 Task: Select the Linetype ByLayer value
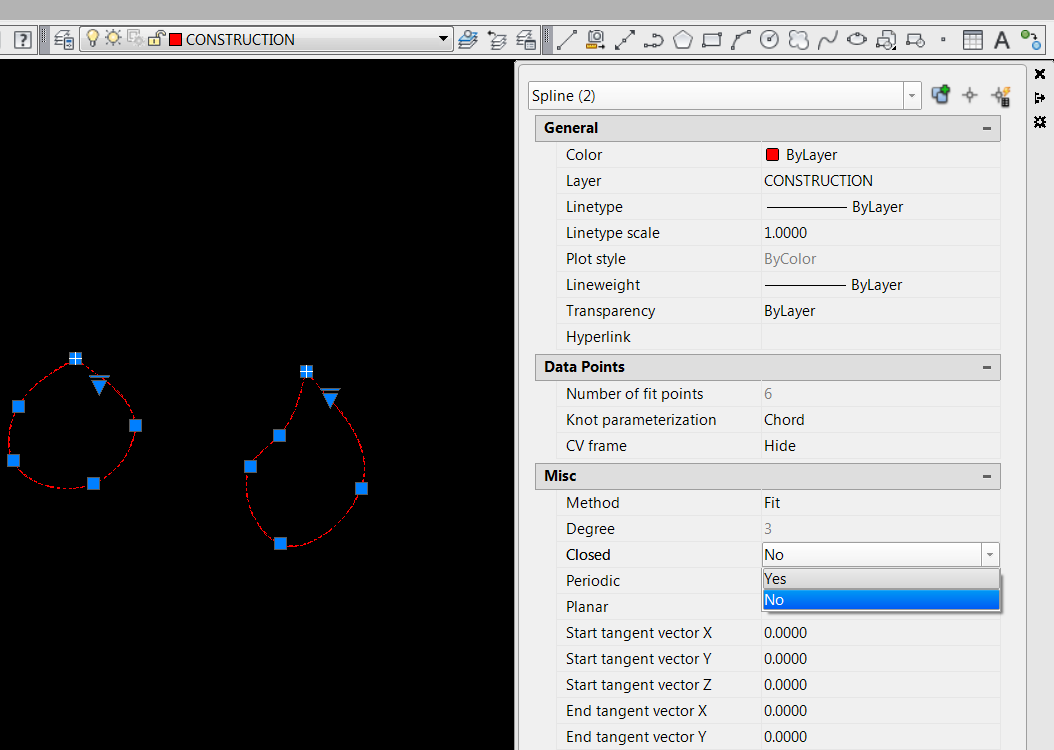881,206
